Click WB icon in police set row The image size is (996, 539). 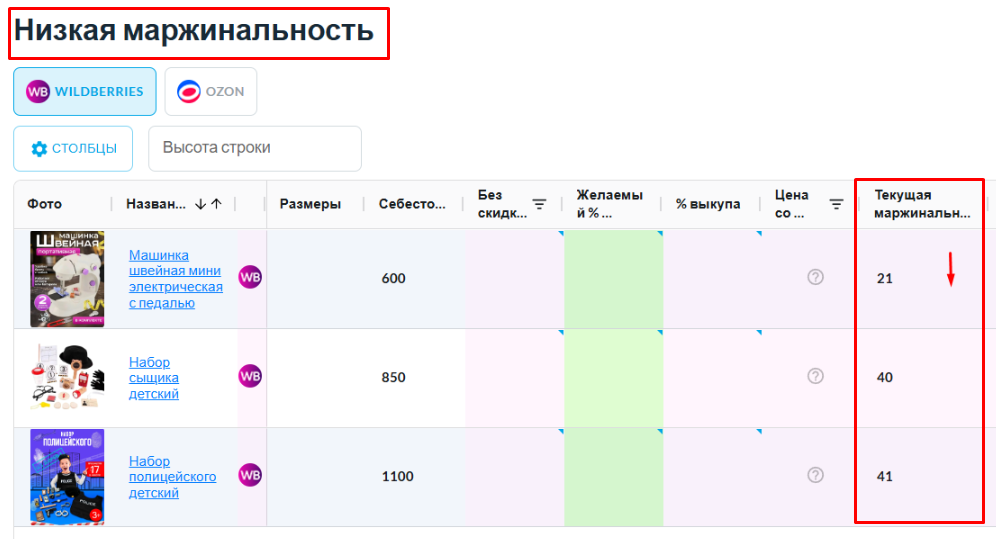point(250,476)
